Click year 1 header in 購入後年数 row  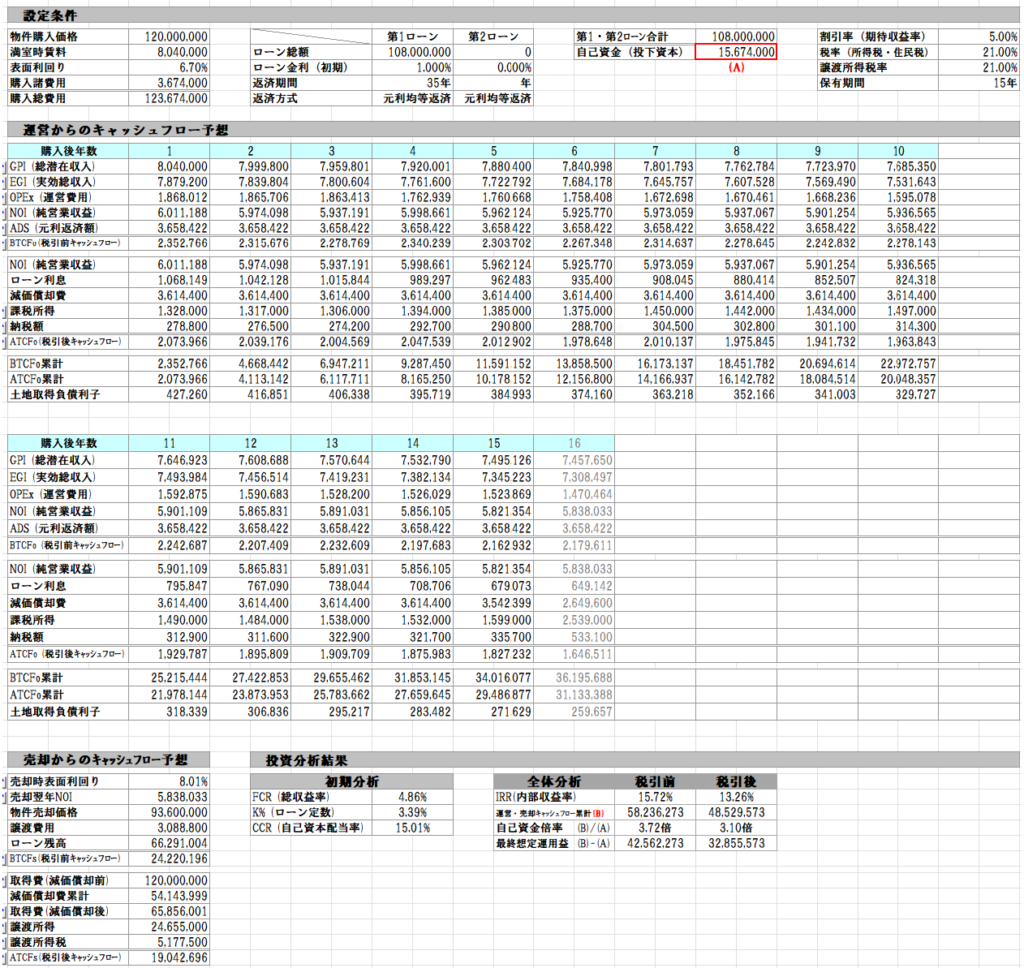(169, 150)
